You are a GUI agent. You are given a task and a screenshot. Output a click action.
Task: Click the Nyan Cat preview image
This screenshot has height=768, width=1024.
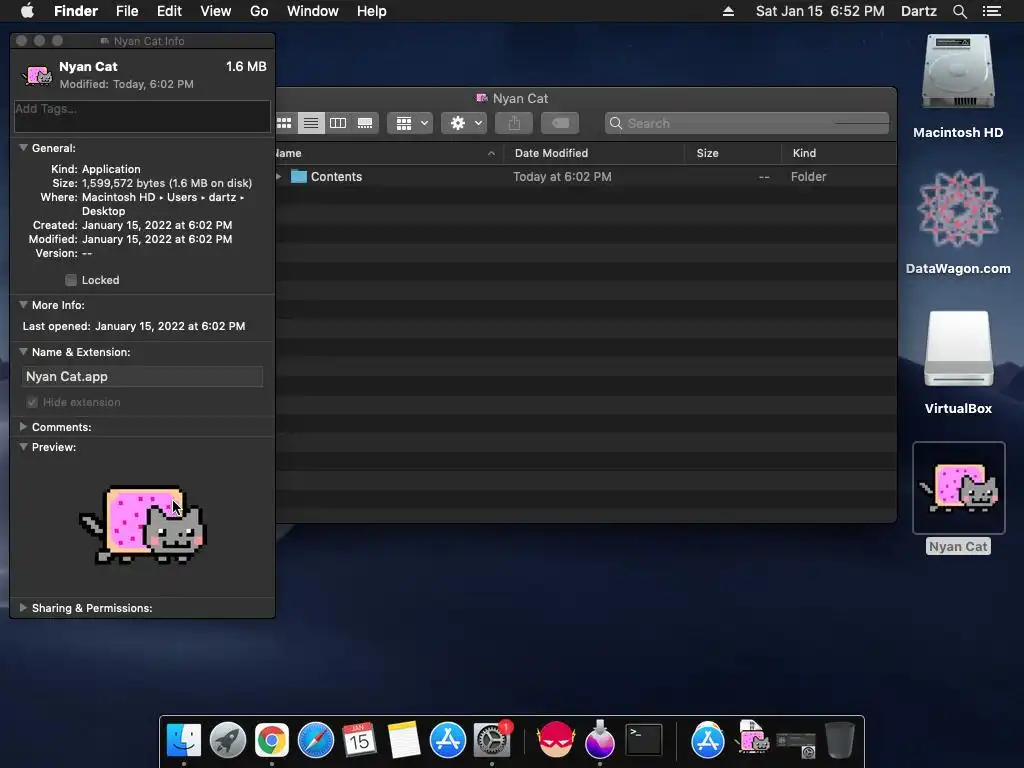[x=142, y=525]
